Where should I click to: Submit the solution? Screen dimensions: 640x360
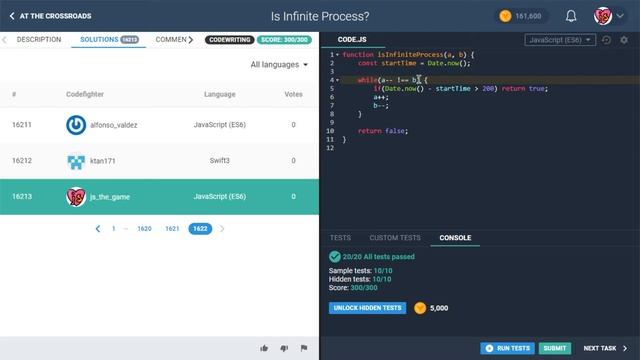point(555,348)
